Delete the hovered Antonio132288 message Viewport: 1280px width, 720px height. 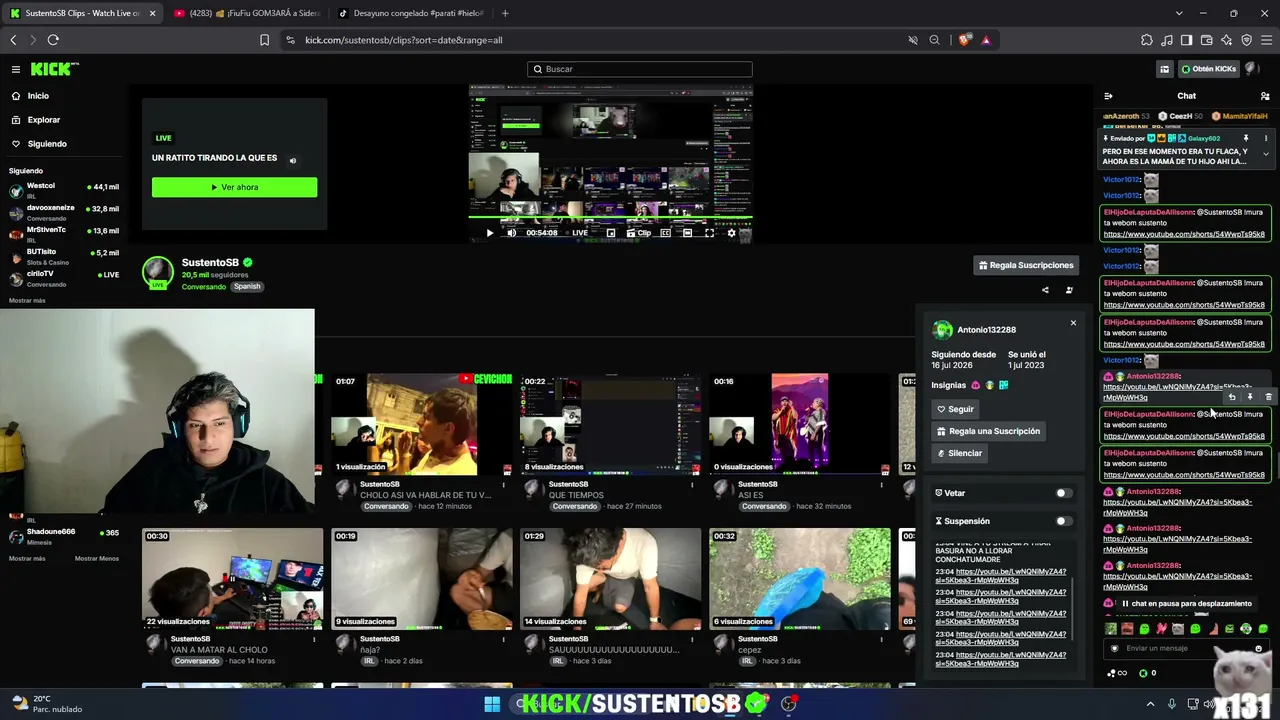click(1268, 397)
